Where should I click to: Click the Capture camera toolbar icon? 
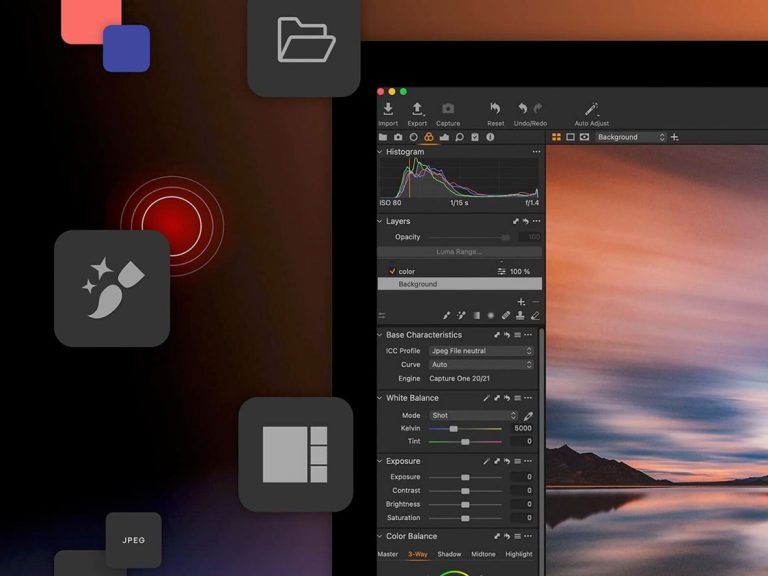[448, 108]
